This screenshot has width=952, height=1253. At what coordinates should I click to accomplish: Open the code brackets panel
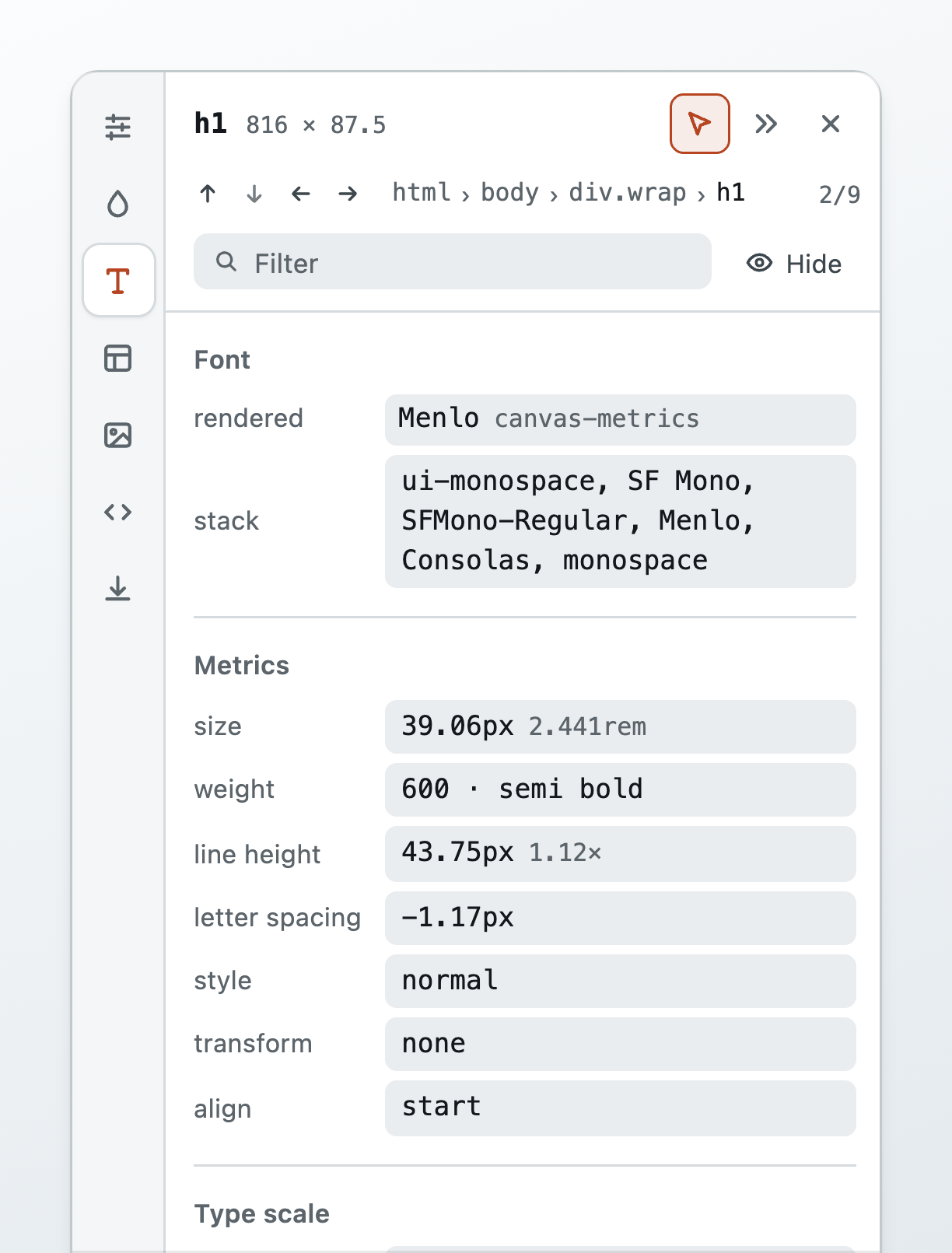pos(118,512)
